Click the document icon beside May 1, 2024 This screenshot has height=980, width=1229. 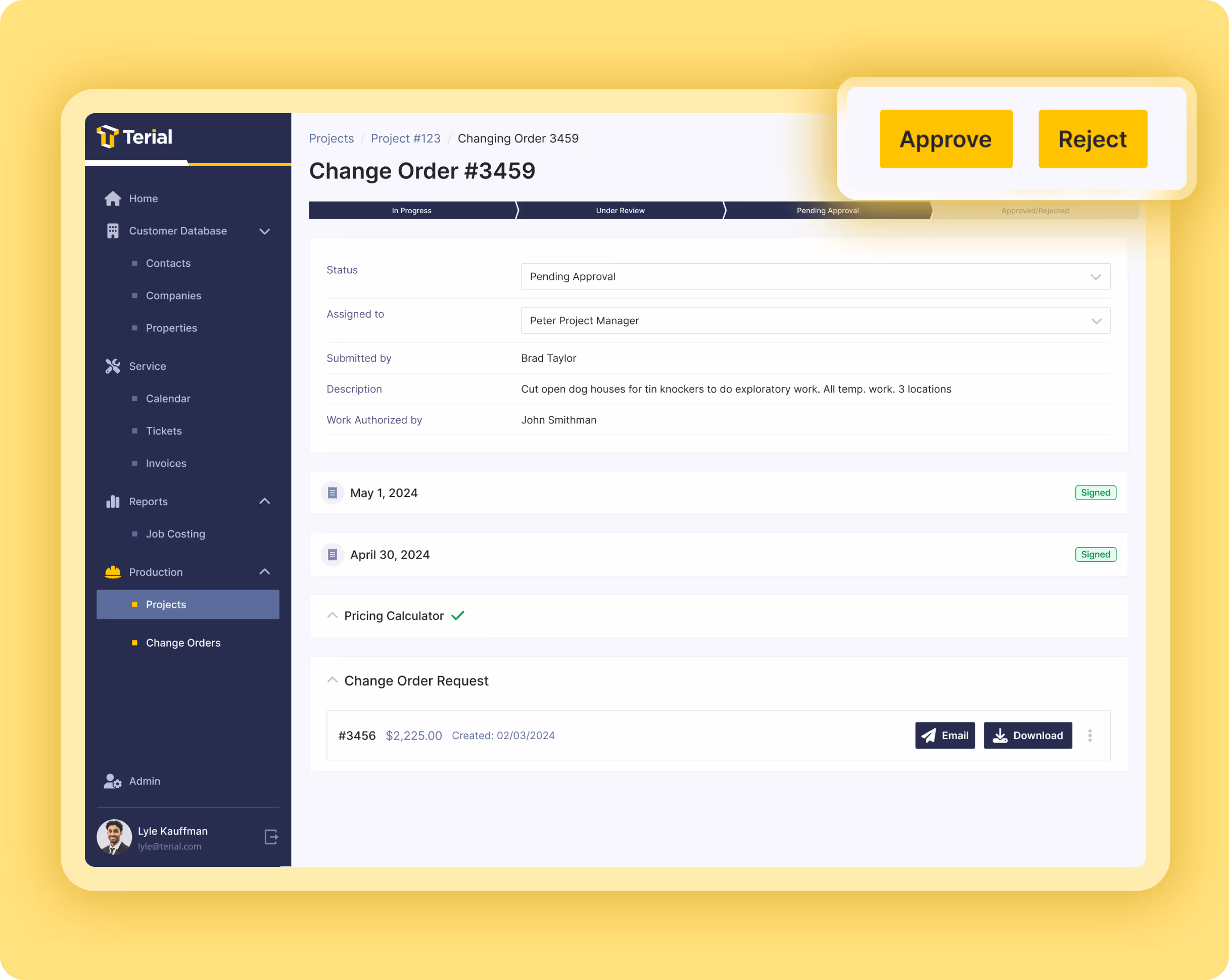pyautogui.click(x=333, y=493)
